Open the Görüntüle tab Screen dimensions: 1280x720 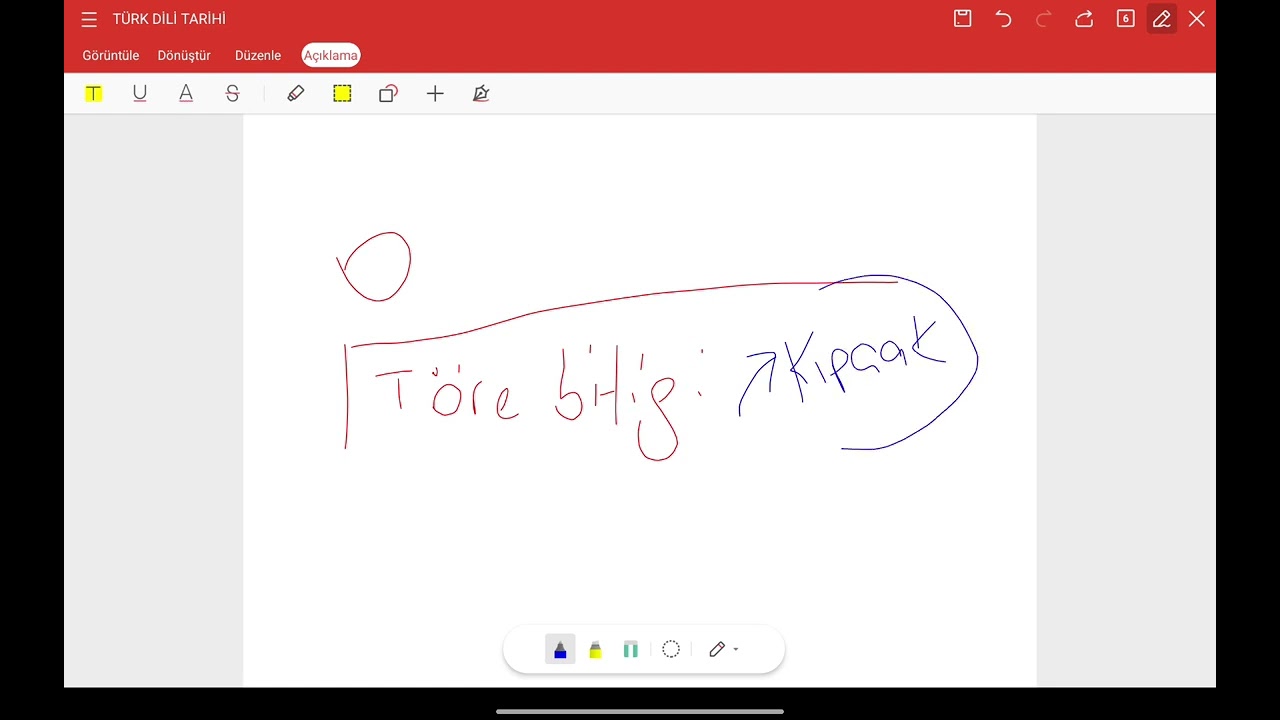(111, 56)
